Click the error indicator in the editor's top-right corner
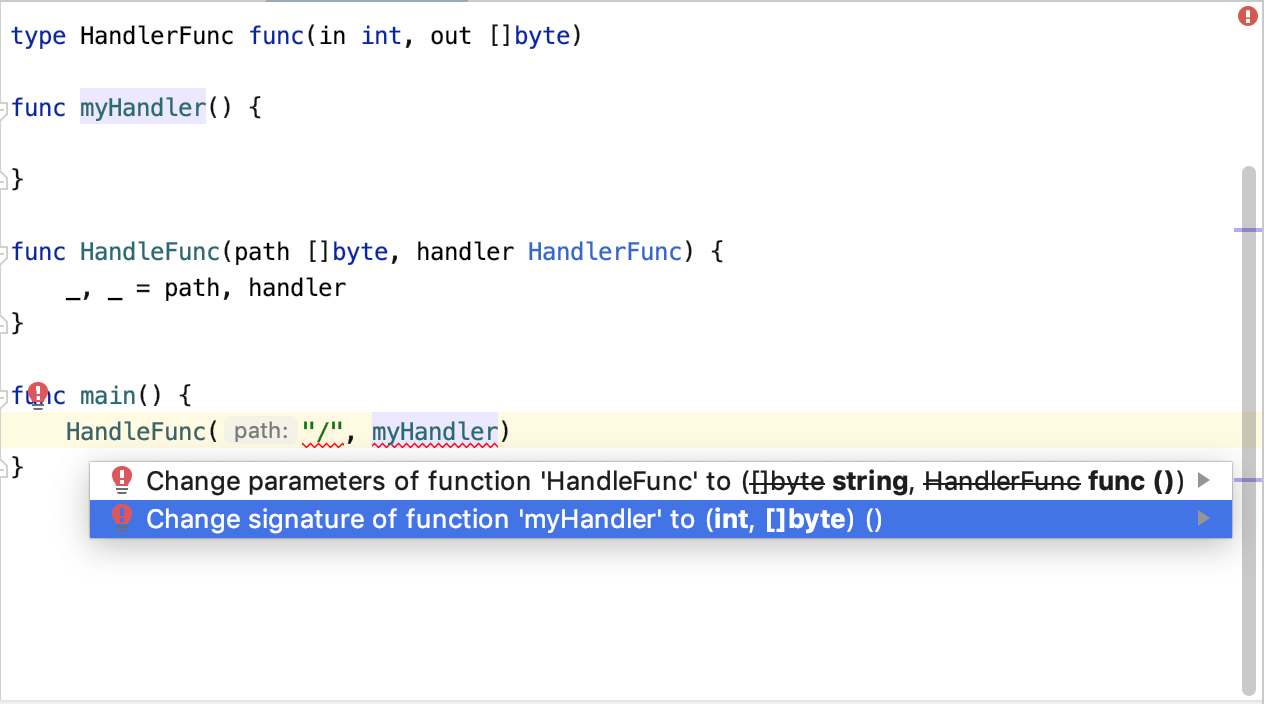The image size is (1264, 704). [x=1247, y=16]
